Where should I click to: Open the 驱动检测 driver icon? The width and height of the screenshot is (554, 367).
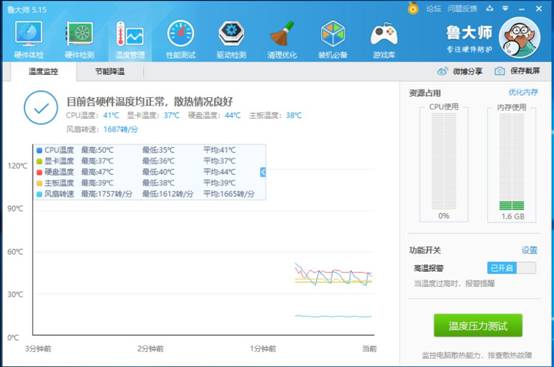[231, 39]
